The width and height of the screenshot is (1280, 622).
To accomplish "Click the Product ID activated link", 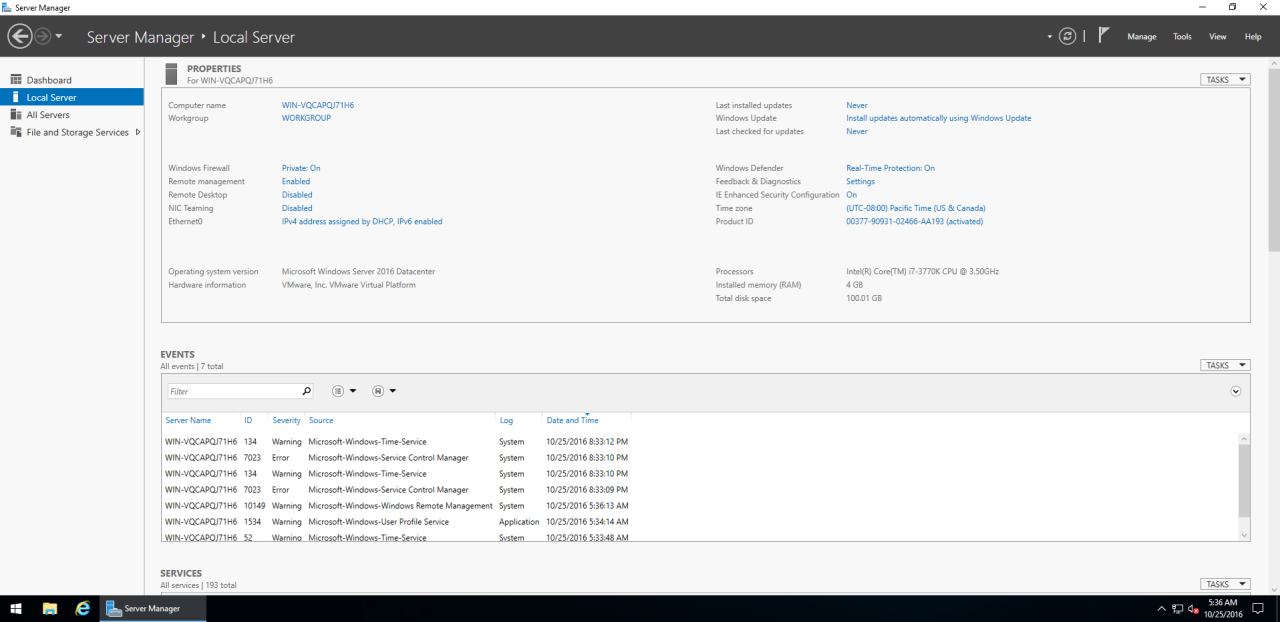I will tap(914, 221).
